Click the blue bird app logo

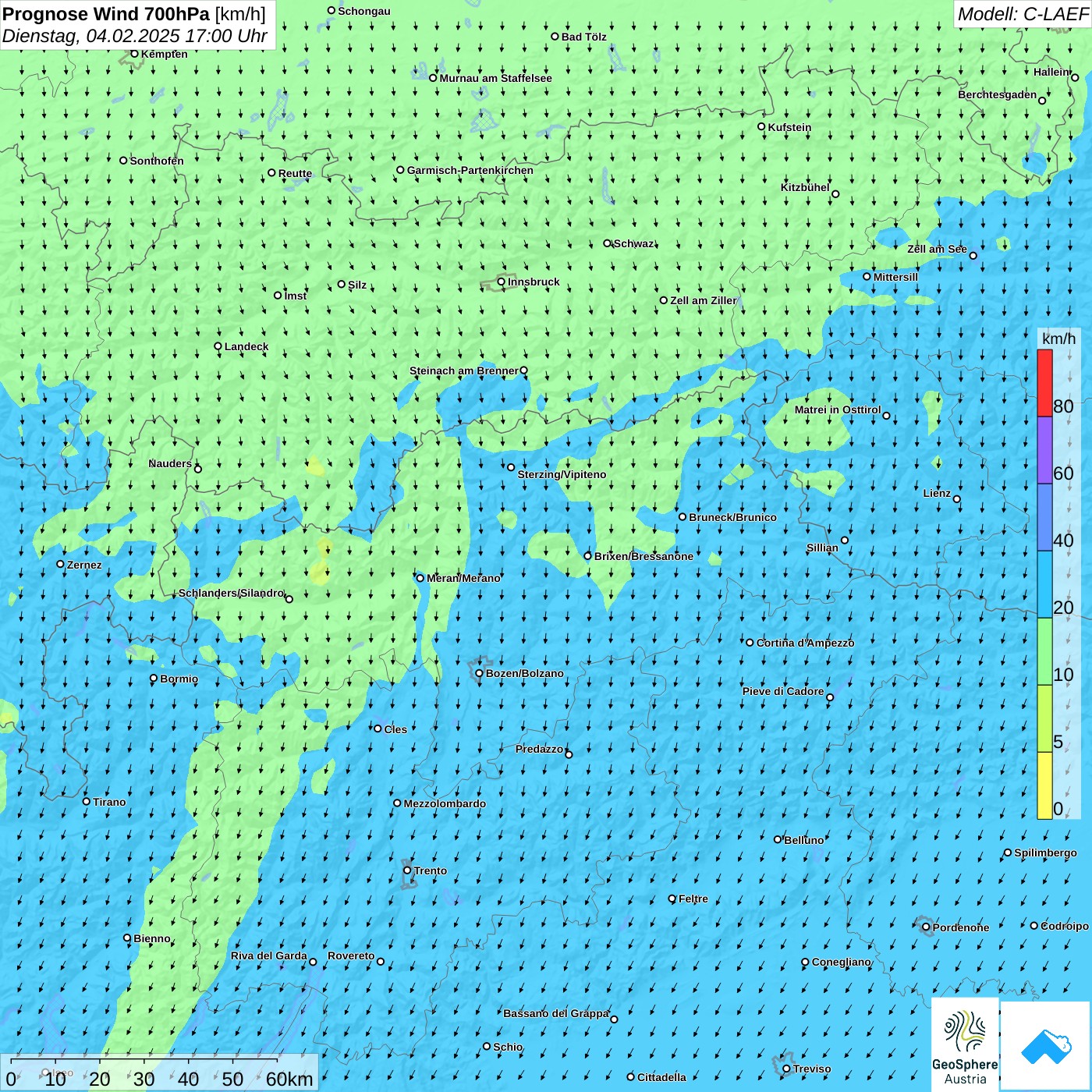(1046, 1046)
